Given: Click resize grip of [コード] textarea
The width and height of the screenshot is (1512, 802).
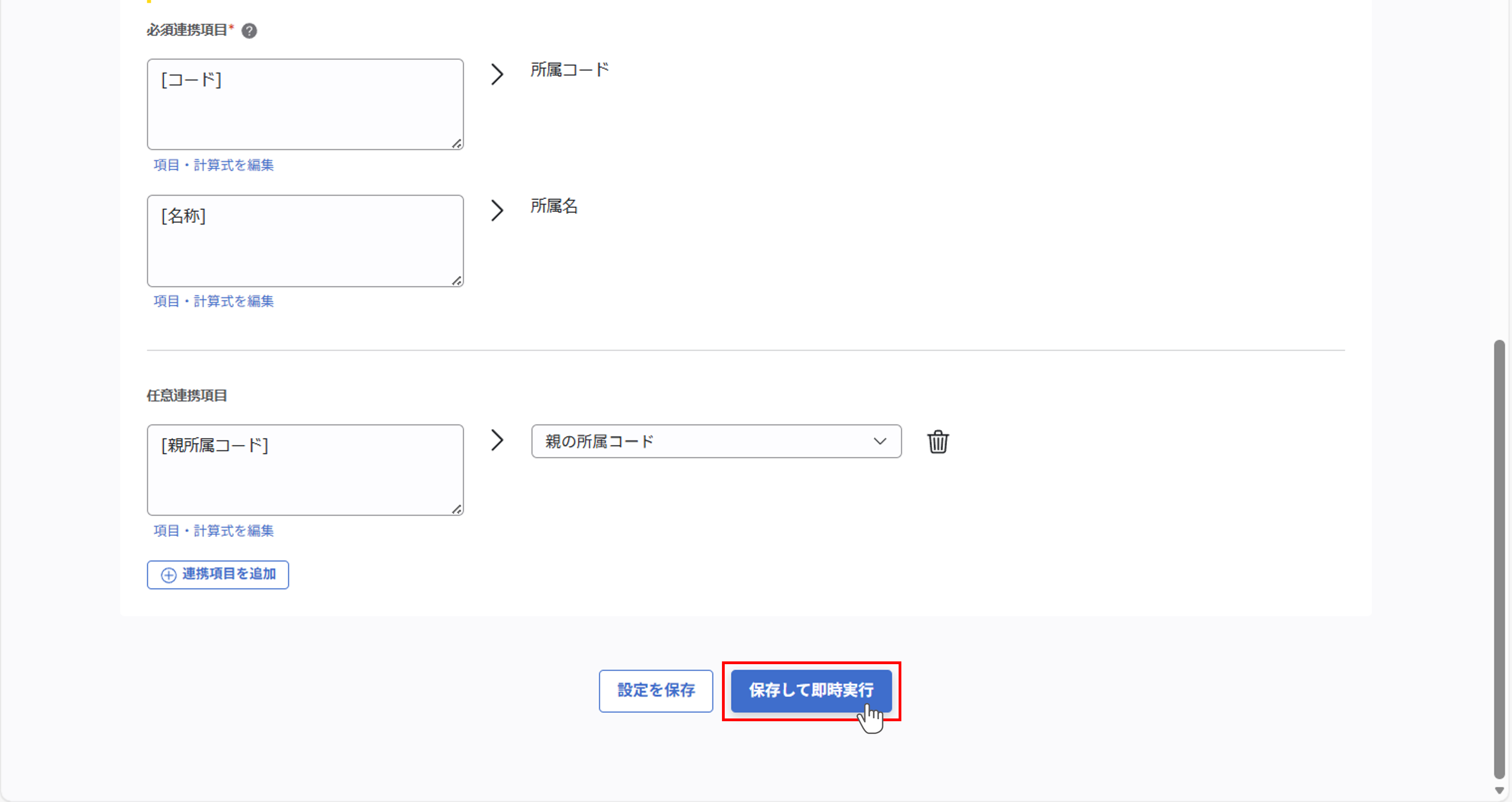Looking at the screenshot, I should pyautogui.click(x=457, y=143).
